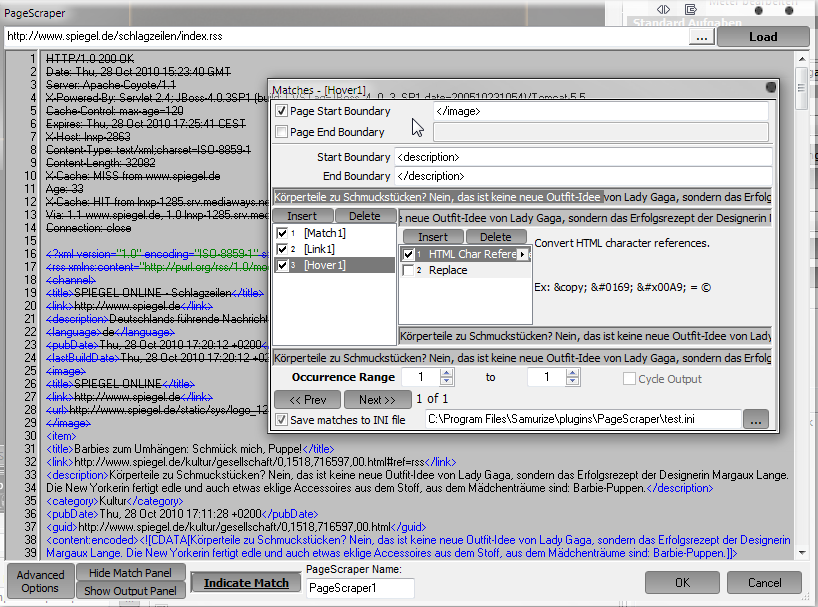Image resolution: width=818 pixels, height=607 pixels.
Task: Toggle Save matches to INI file
Action: [x=282, y=420]
